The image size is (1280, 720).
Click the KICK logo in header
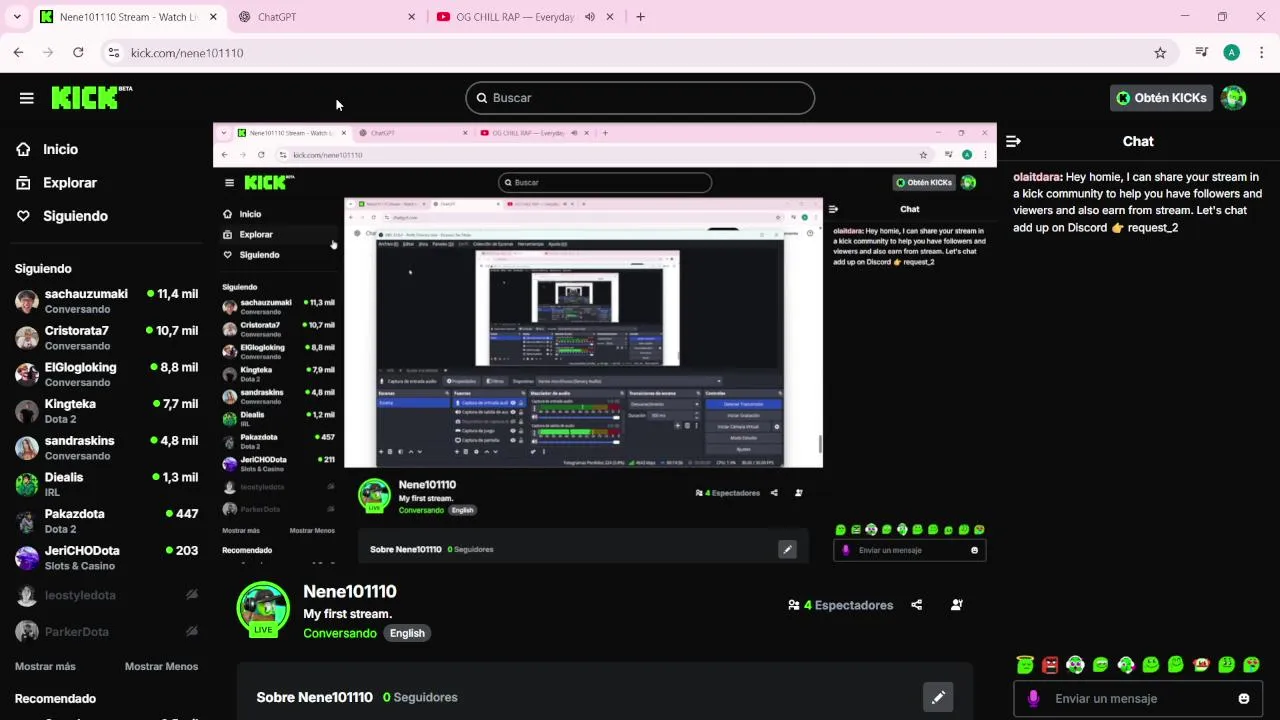coord(91,97)
